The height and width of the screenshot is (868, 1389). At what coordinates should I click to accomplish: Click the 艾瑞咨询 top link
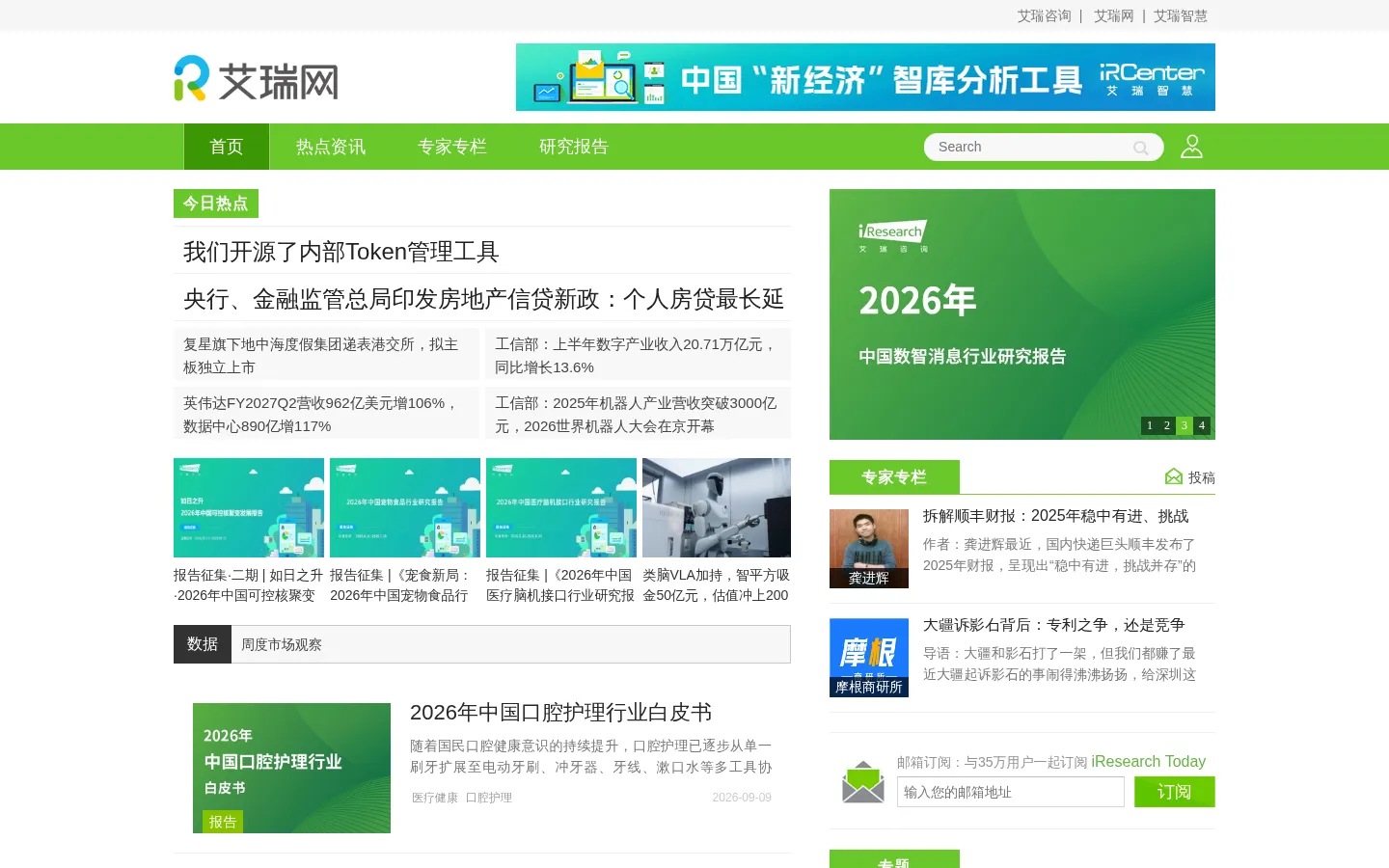(x=1044, y=15)
